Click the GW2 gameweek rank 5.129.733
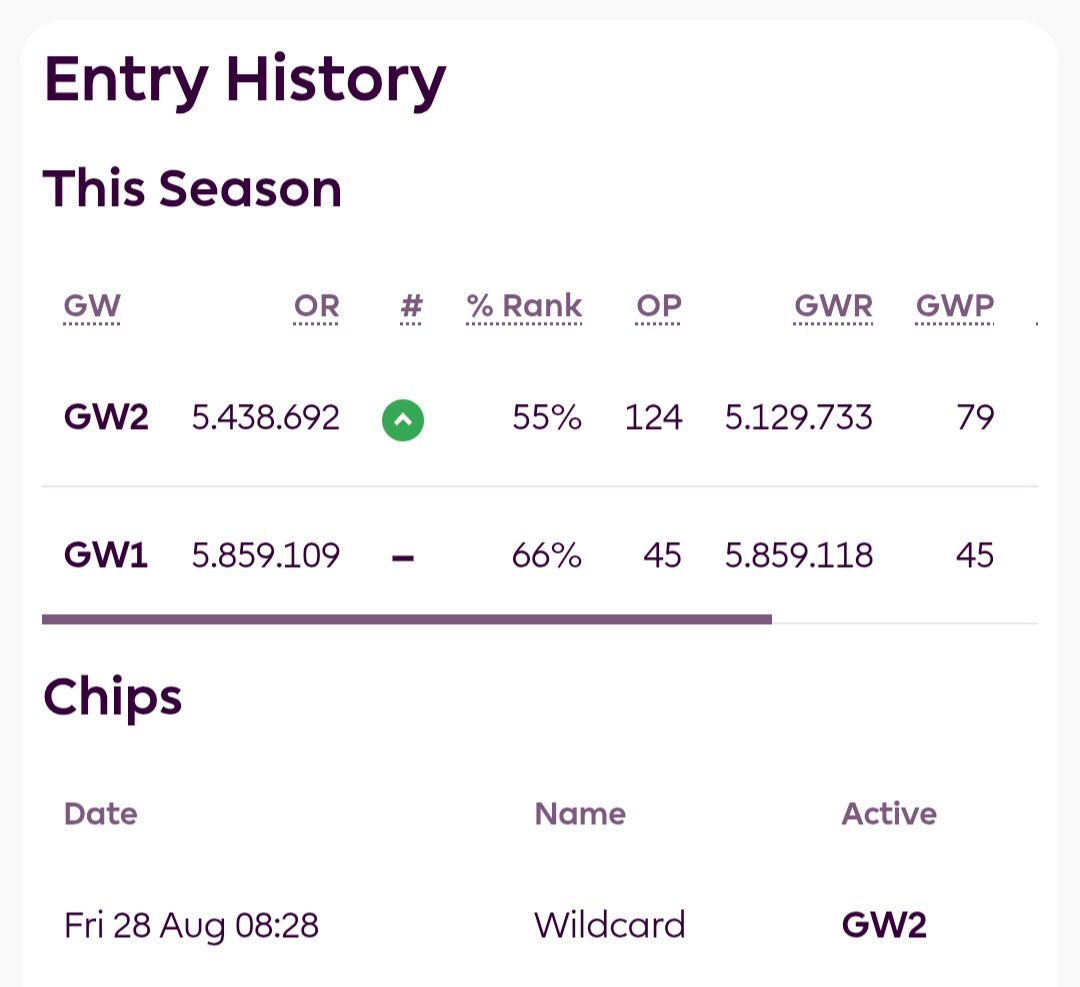This screenshot has height=987, width=1080. [799, 417]
